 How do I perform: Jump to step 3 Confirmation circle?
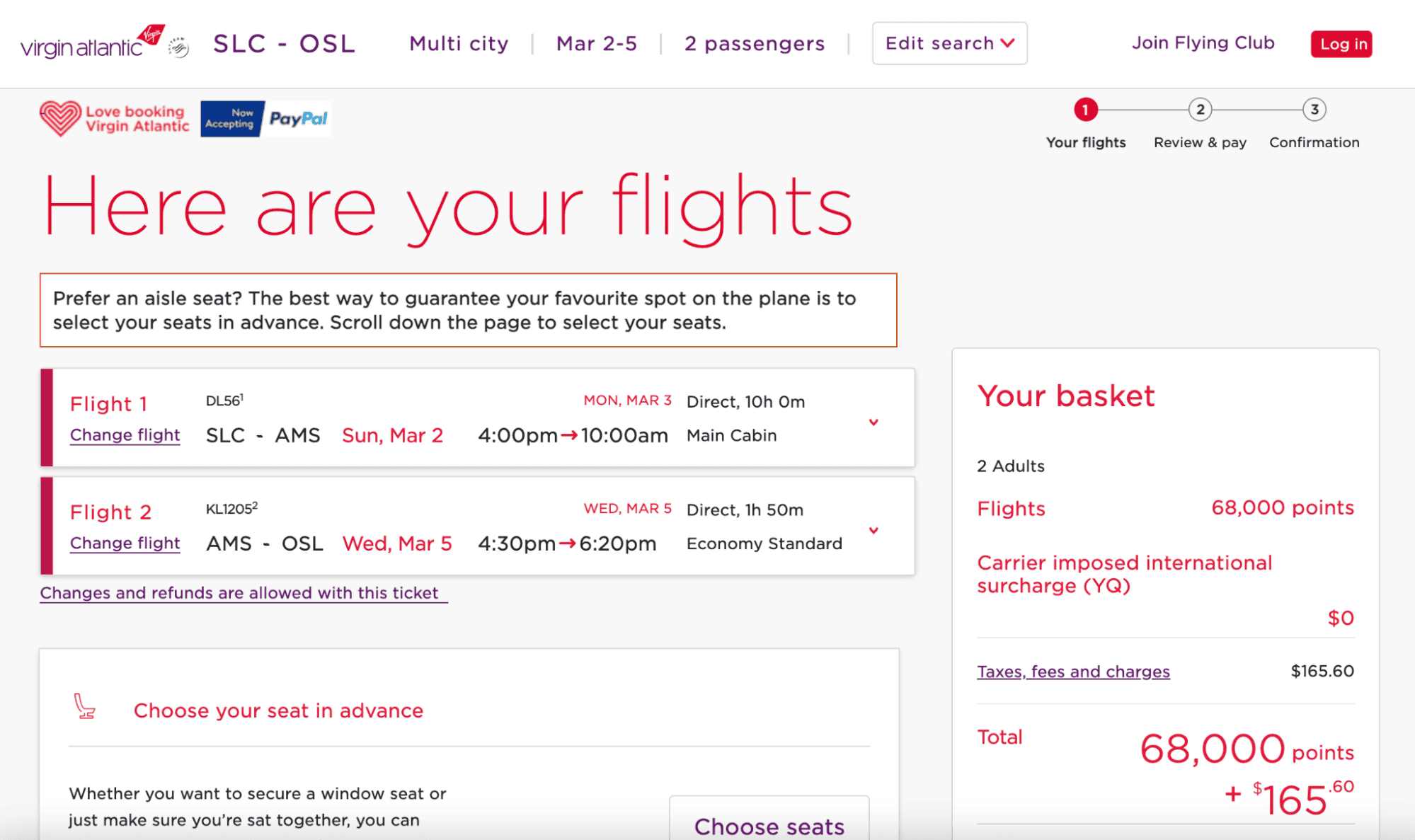point(1314,110)
